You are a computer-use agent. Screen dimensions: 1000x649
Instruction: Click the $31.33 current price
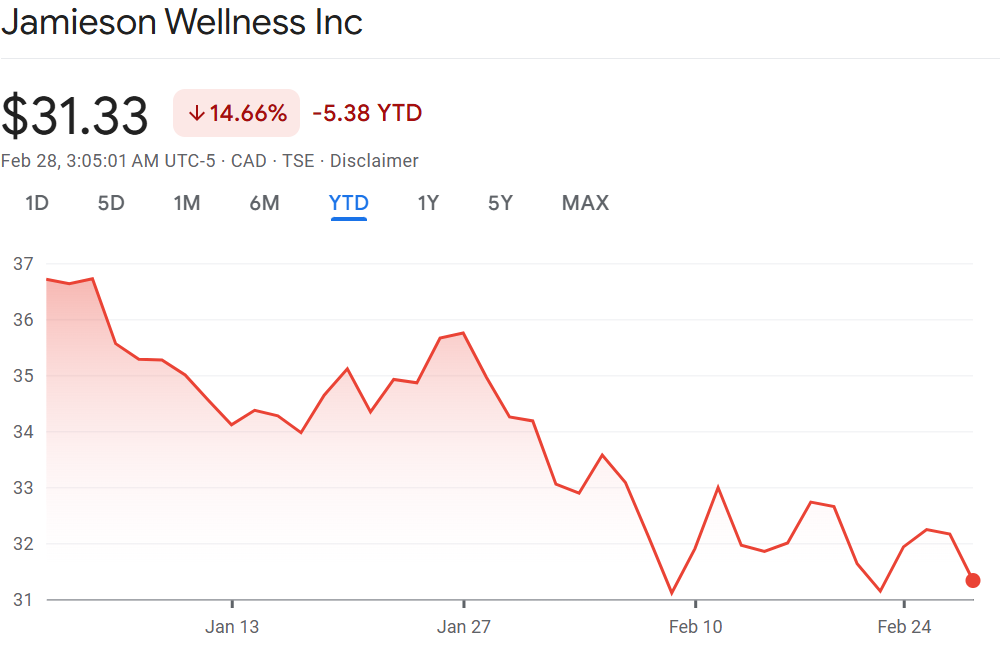pyautogui.click(x=75, y=115)
